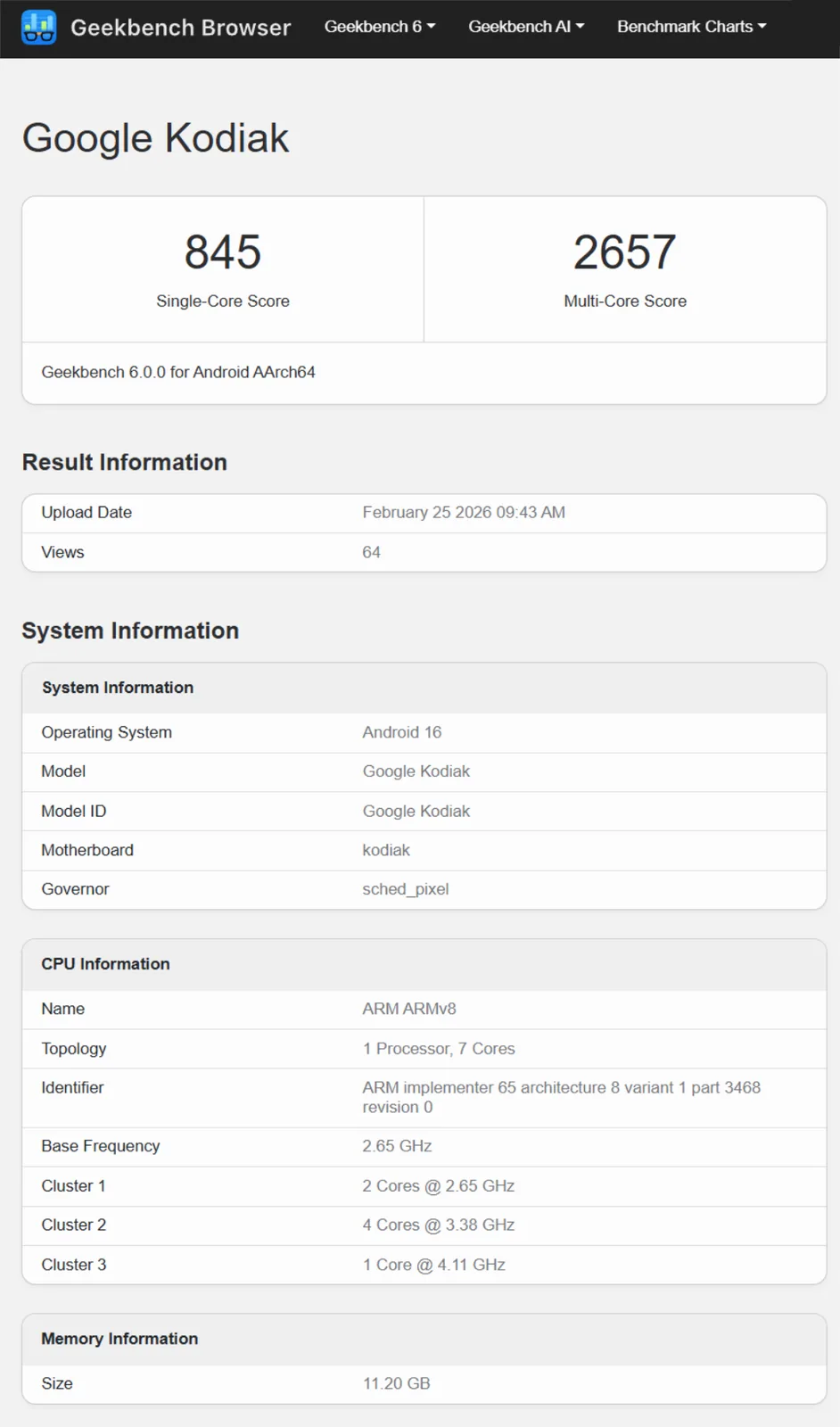Image resolution: width=840 pixels, height=1427 pixels.
Task: Expand the Benchmark Charts menu
Action: click(x=691, y=27)
